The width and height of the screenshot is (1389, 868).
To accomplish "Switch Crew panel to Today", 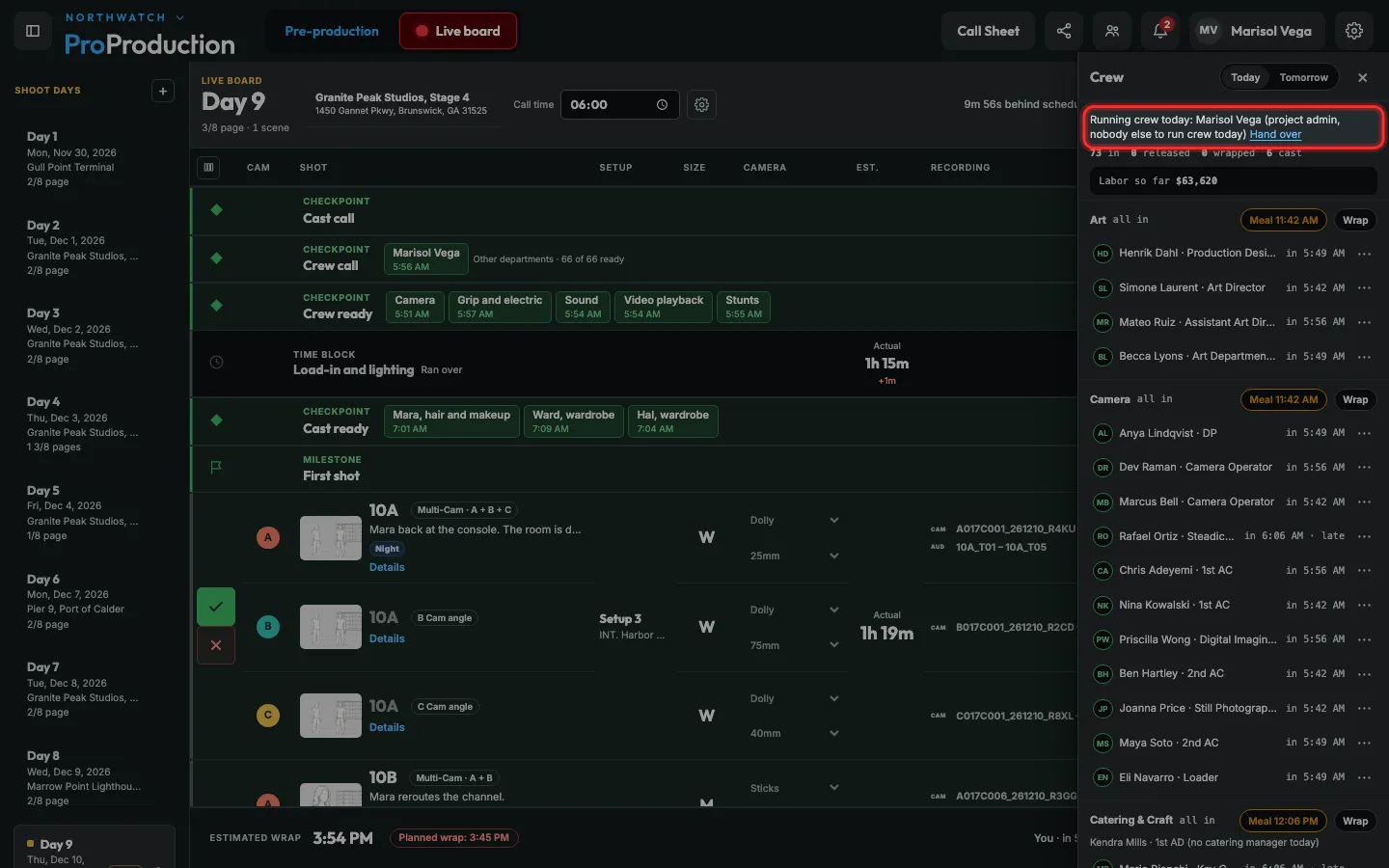I will point(1245,77).
